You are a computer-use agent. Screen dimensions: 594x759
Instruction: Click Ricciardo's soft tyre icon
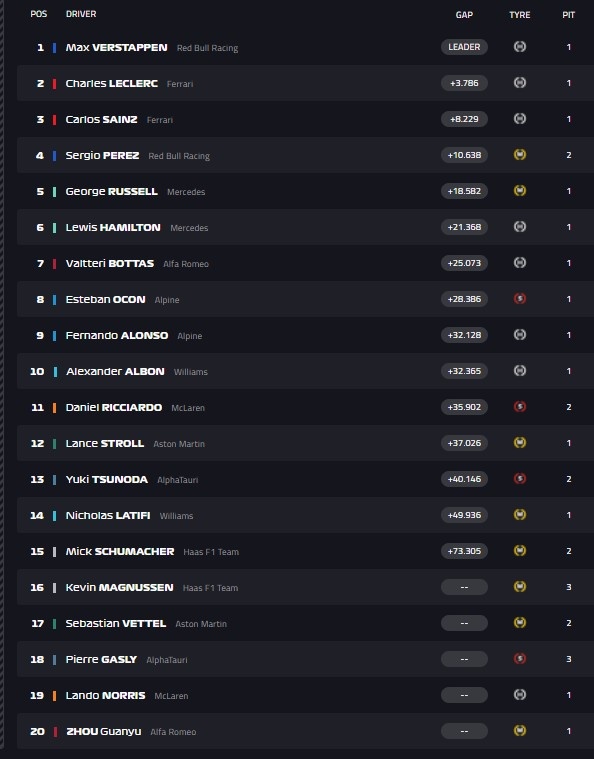coord(519,407)
